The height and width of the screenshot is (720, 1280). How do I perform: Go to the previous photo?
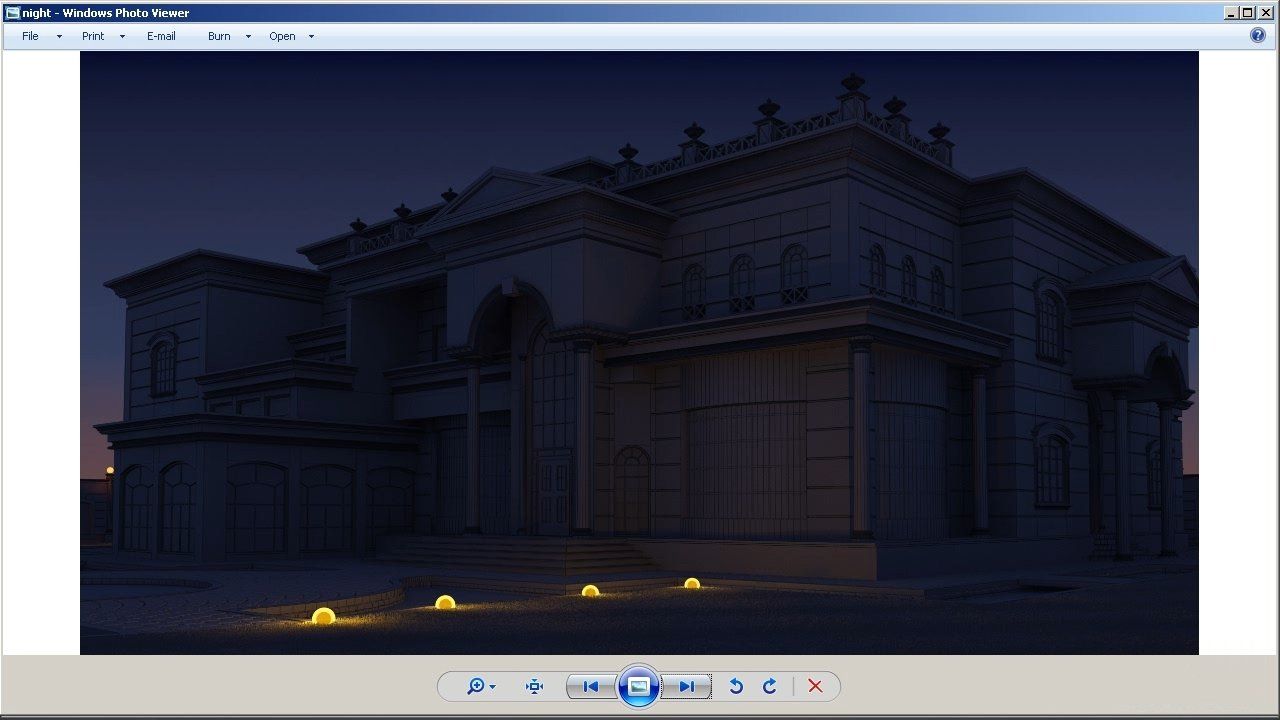[x=591, y=686]
